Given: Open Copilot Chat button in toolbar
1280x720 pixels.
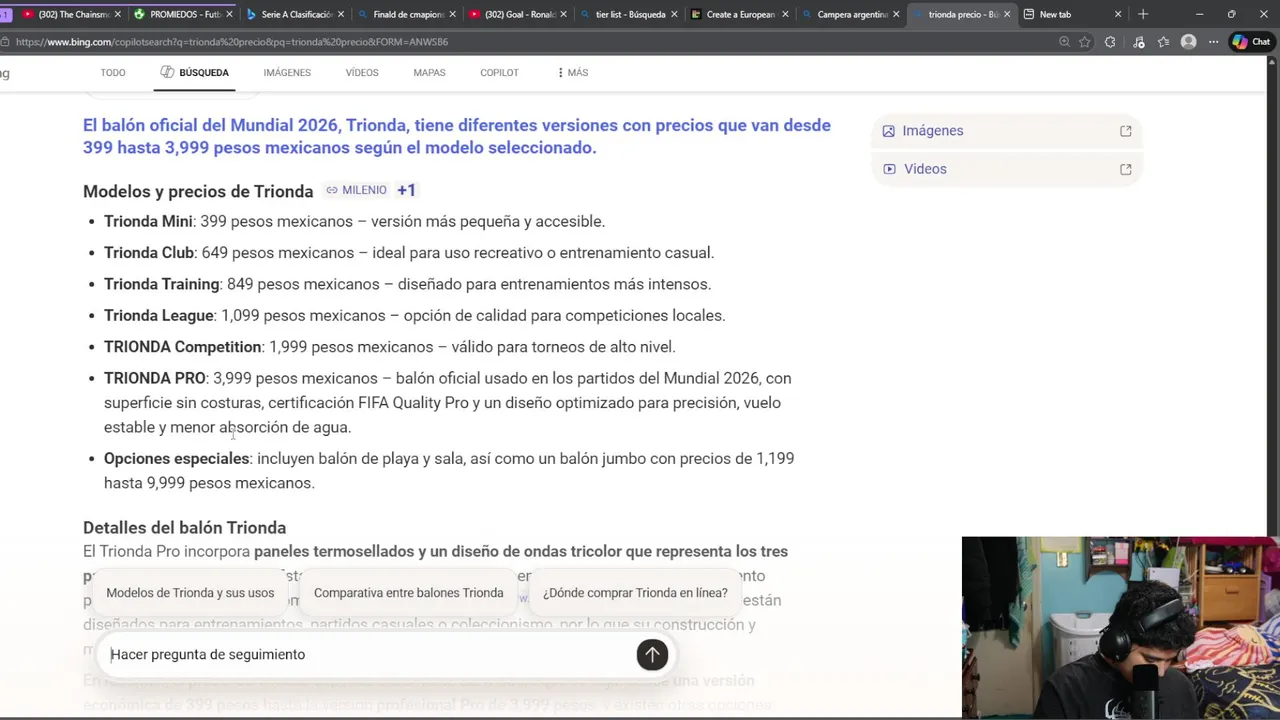Looking at the screenshot, I should point(1250,42).
